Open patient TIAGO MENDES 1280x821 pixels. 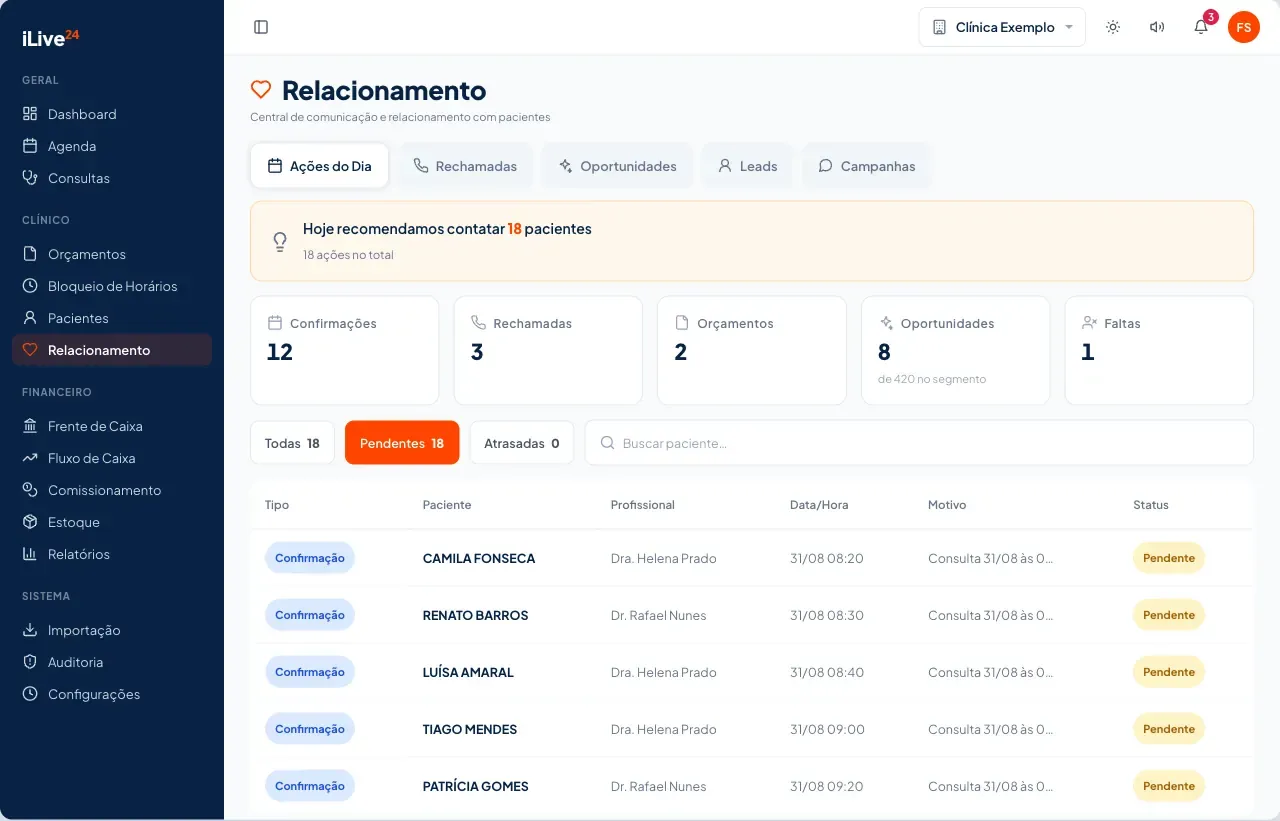470,729
